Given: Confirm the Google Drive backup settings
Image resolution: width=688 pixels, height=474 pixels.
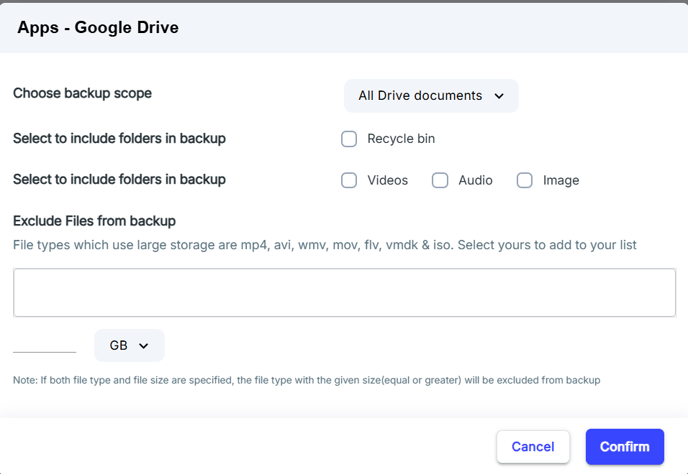Looking at the screenshot, I should (625, 447).
